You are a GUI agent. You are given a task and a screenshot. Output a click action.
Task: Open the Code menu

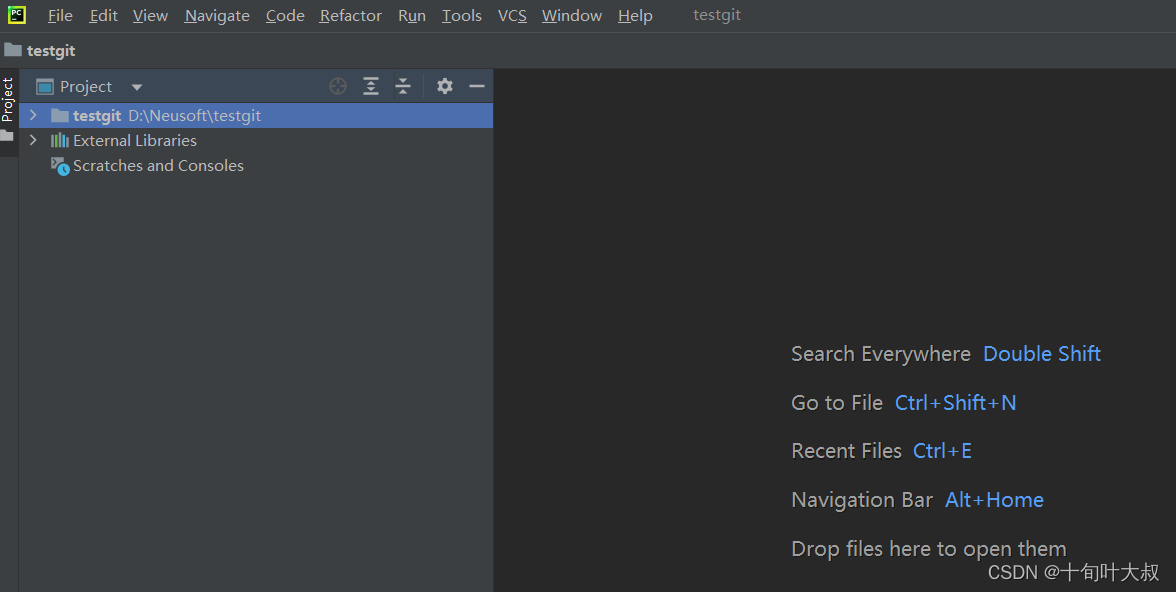tap(285, 16)
